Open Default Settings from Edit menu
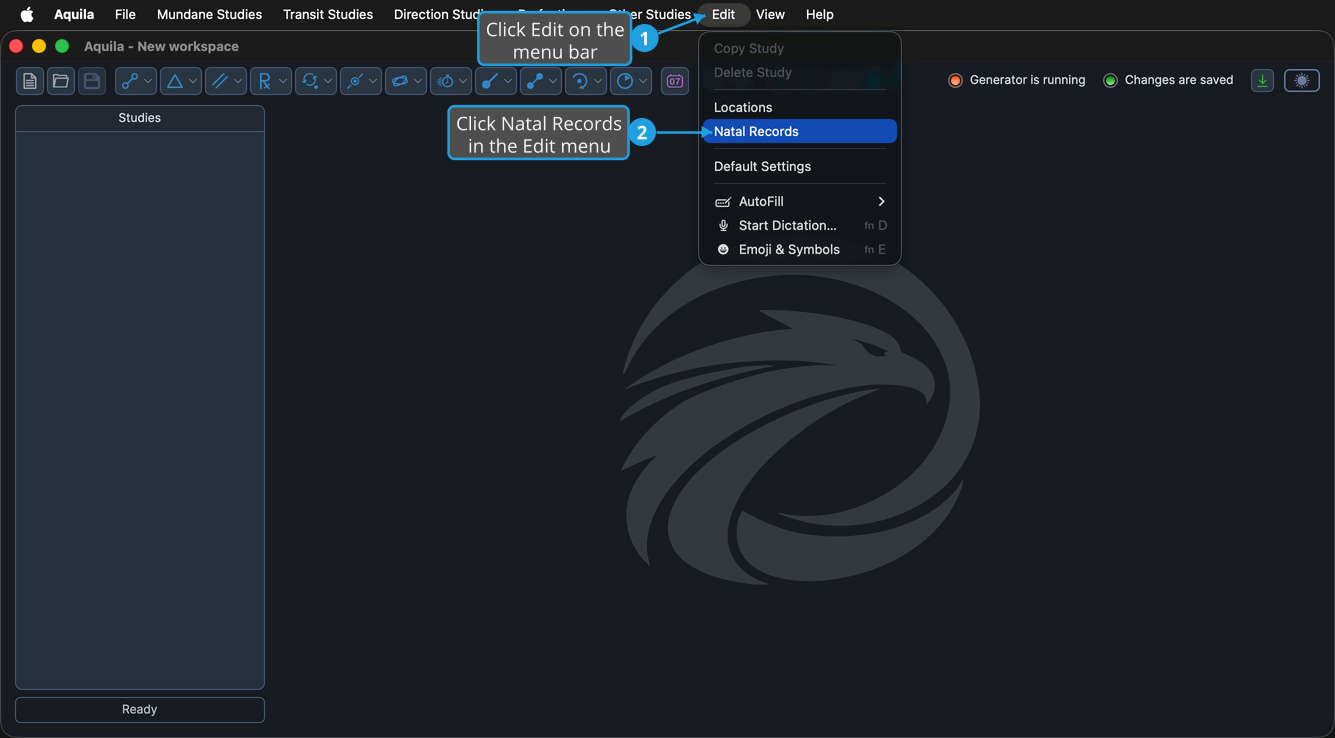Viewport: 1335px width, 738px height. click(x=800, y=166)
